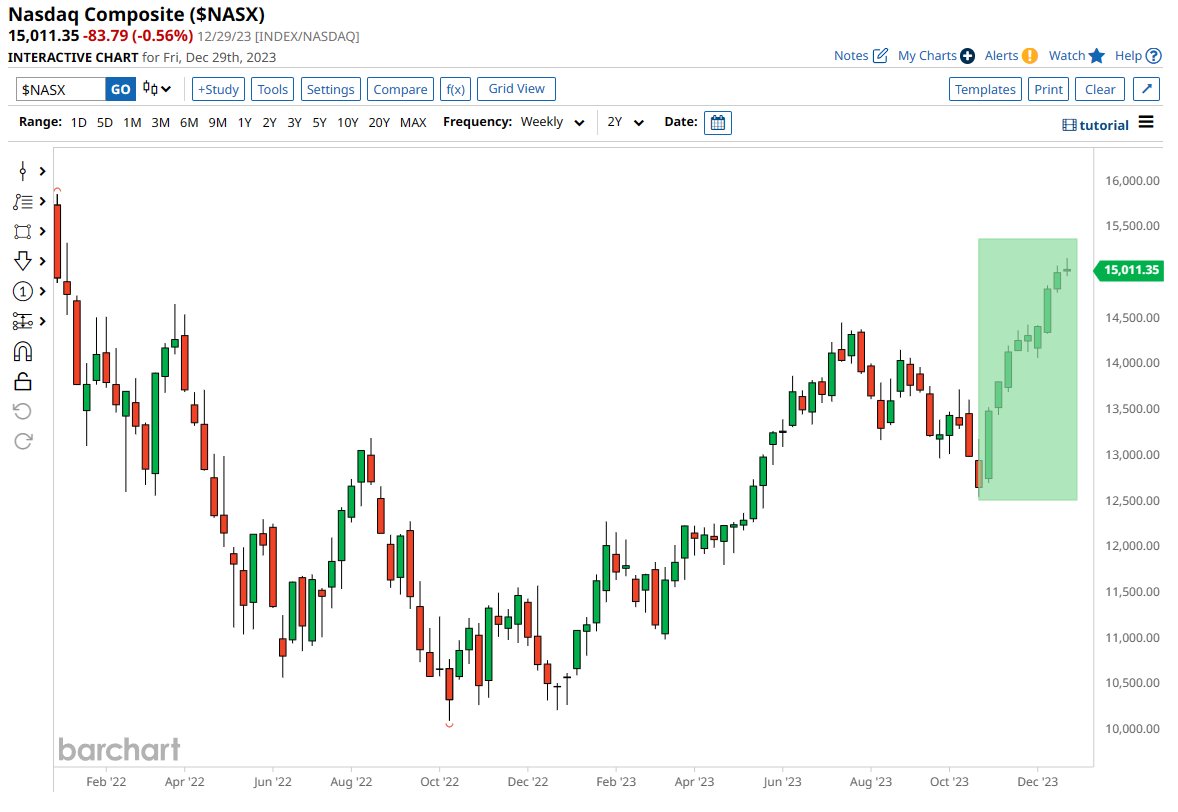Open the Tools menu button

(x=272, y=89)
